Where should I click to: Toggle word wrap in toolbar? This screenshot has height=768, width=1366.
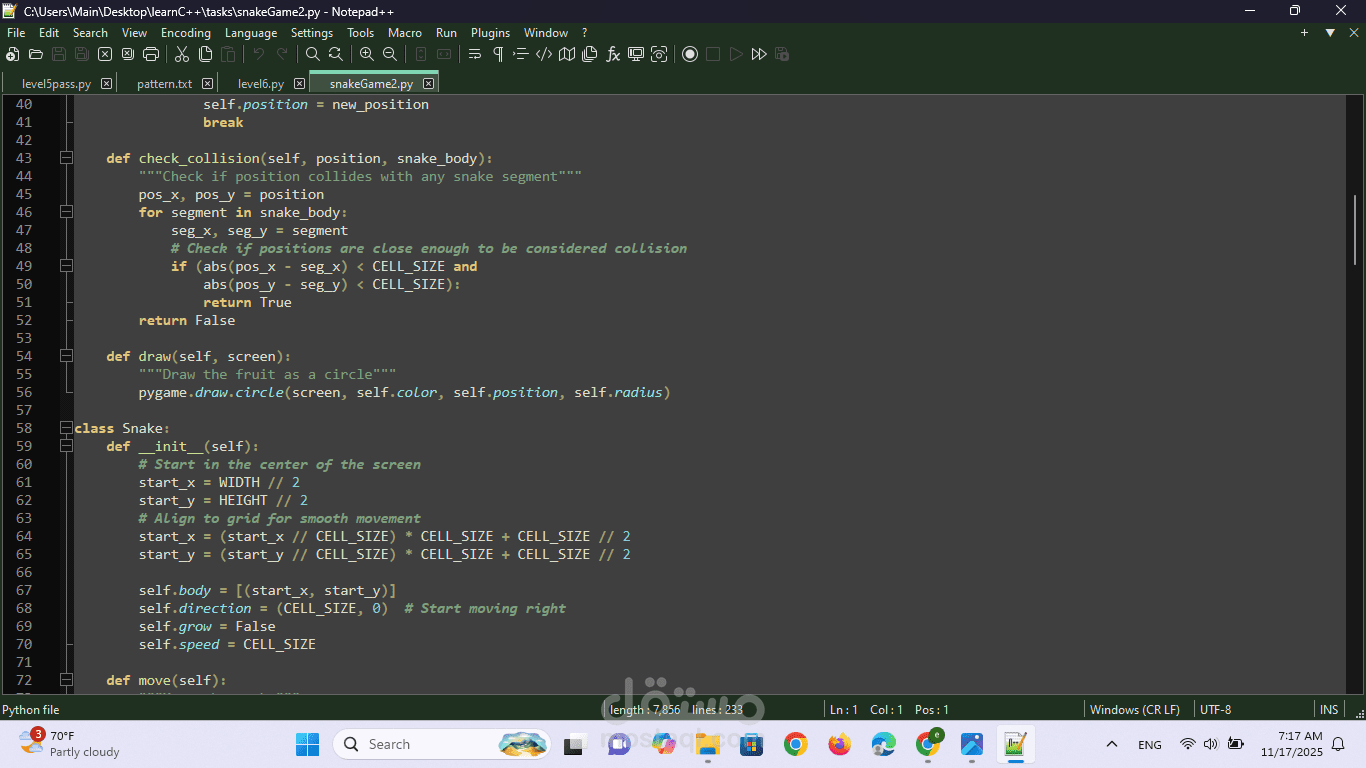pyautogui.click(x=475, y=54)
